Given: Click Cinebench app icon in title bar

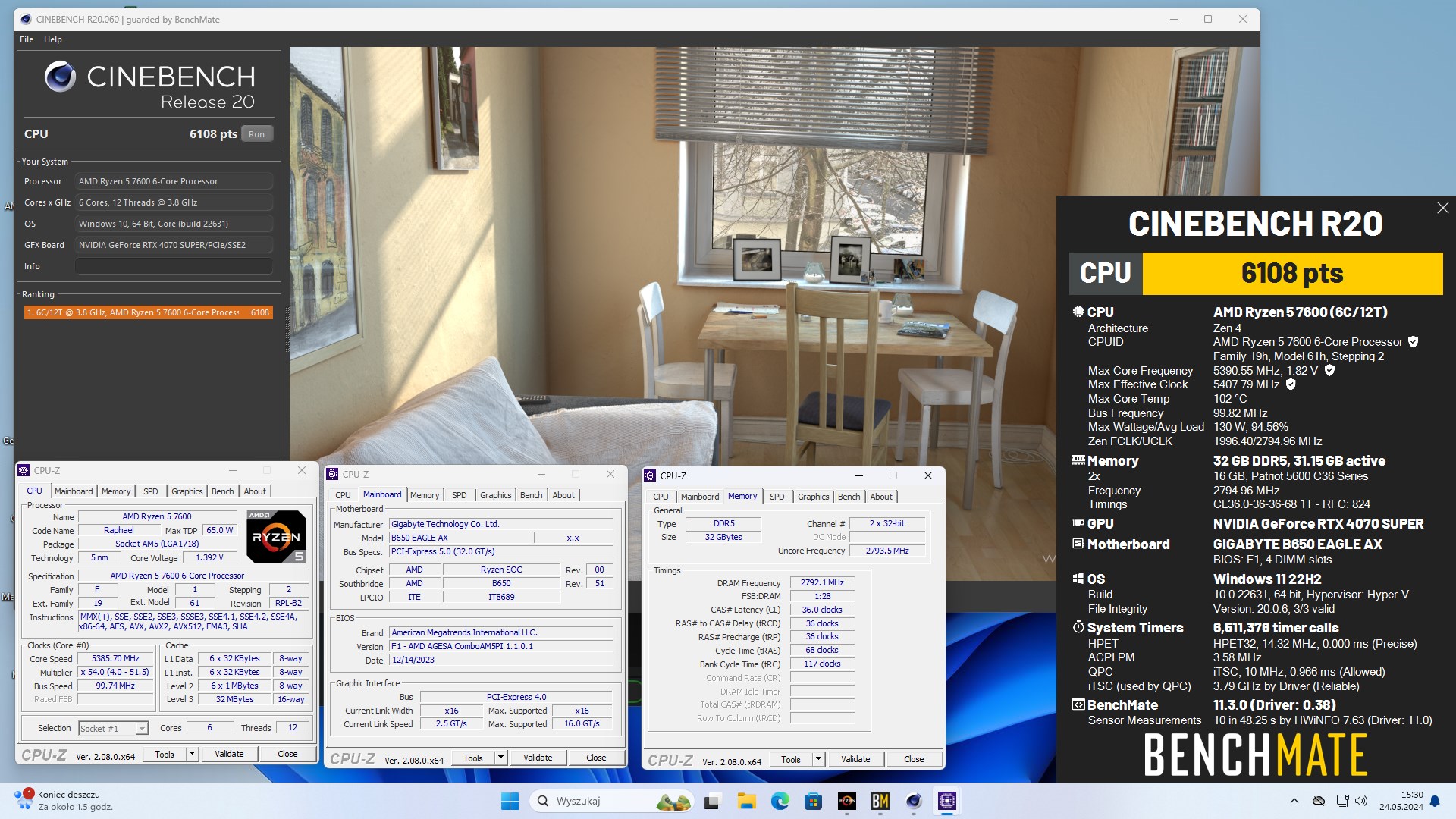Looking at the screenshot, I should tap(26, 19).
